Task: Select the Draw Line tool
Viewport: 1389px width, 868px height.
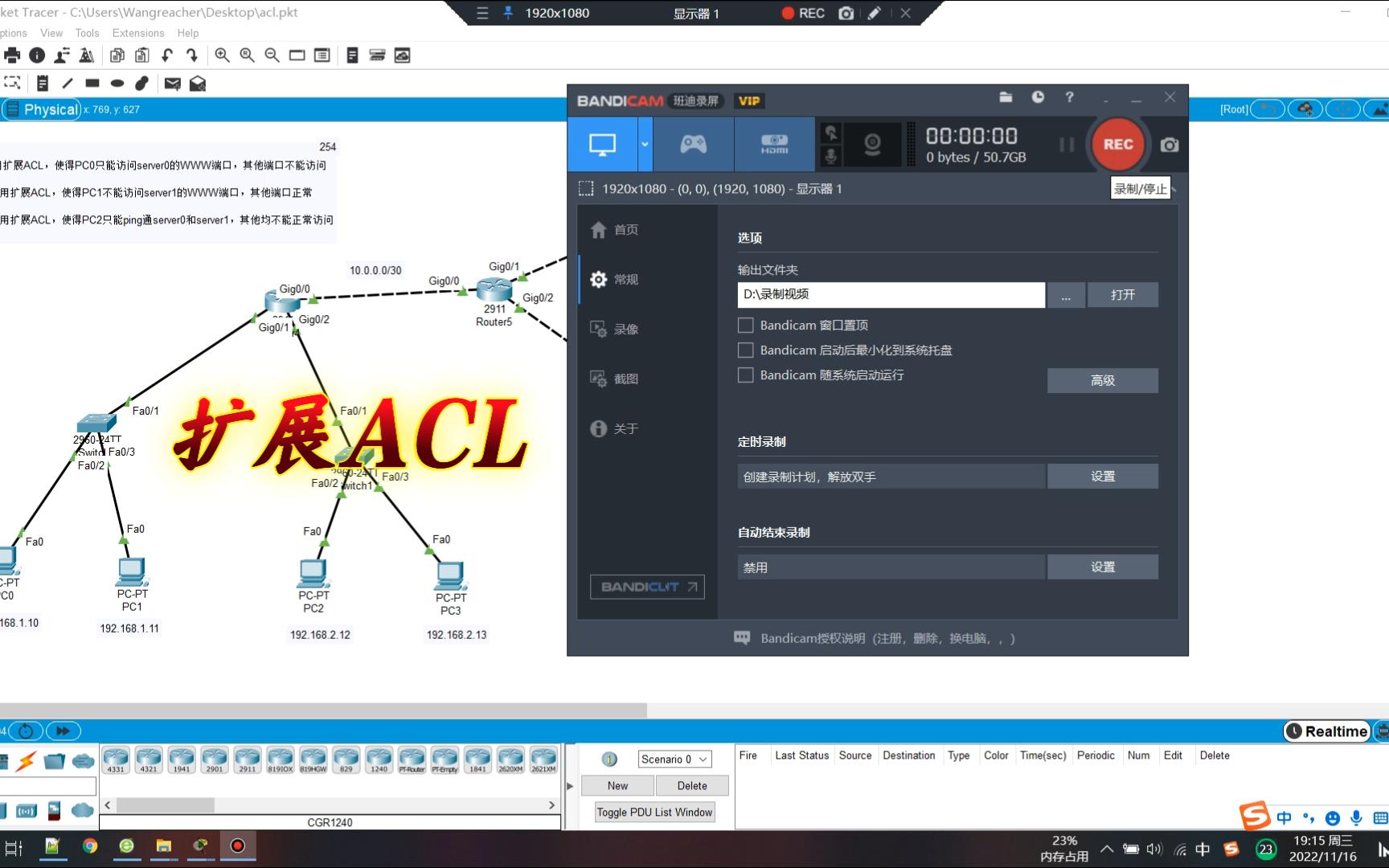Action: [x=68, y=83]
